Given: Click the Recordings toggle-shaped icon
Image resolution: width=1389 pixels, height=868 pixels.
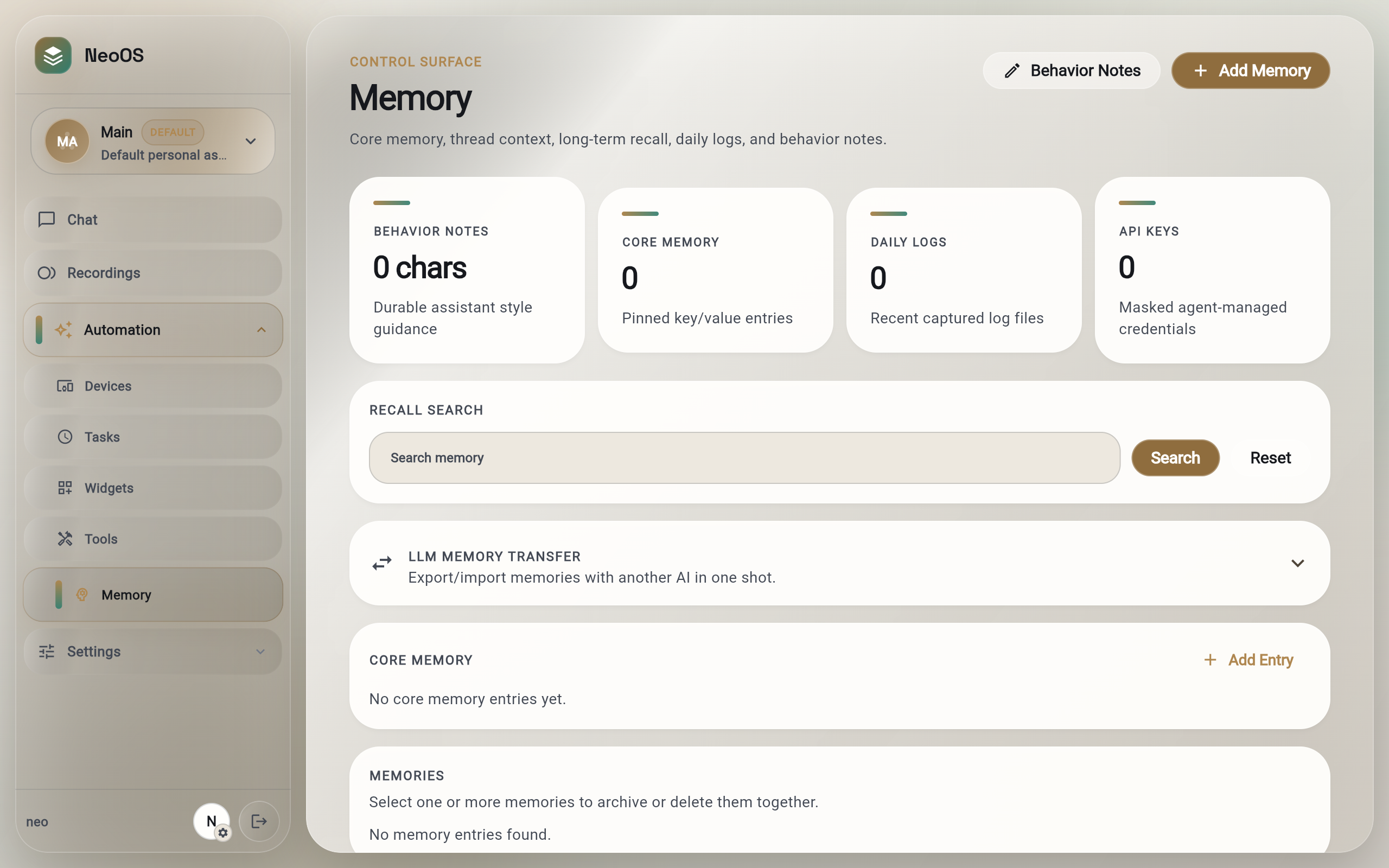Looking at the screenshot, I should 47,273.
